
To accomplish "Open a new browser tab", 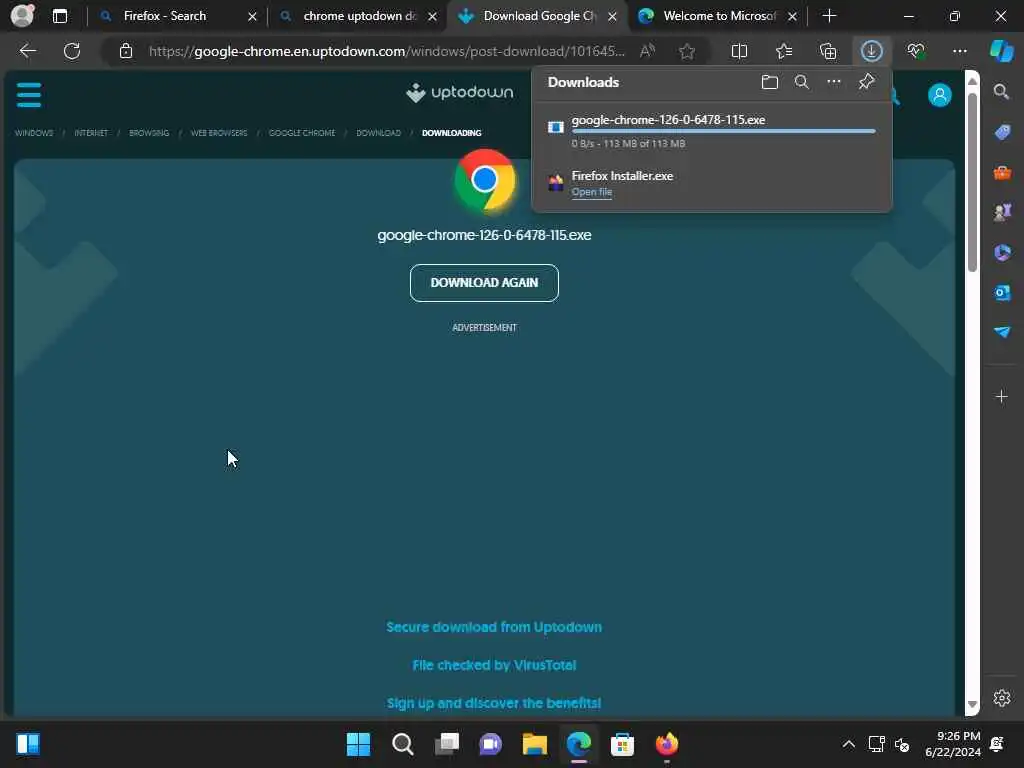I will pyautogui.click(x=829, y=16).
